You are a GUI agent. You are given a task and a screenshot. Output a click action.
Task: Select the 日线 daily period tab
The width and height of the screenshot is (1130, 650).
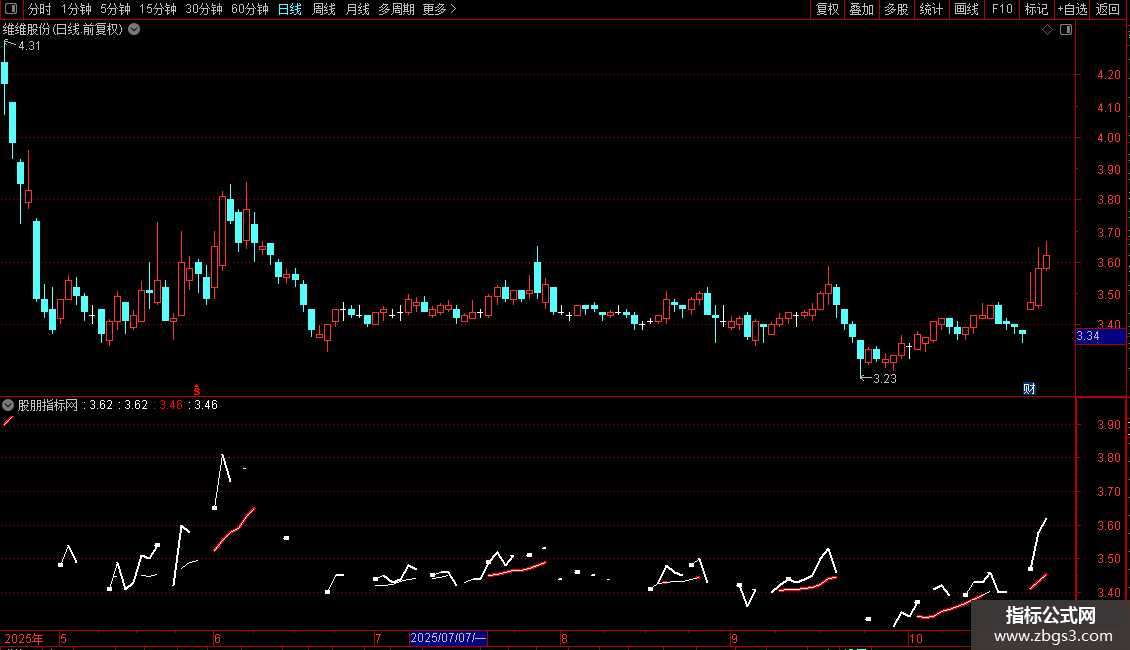click(290, 9)
